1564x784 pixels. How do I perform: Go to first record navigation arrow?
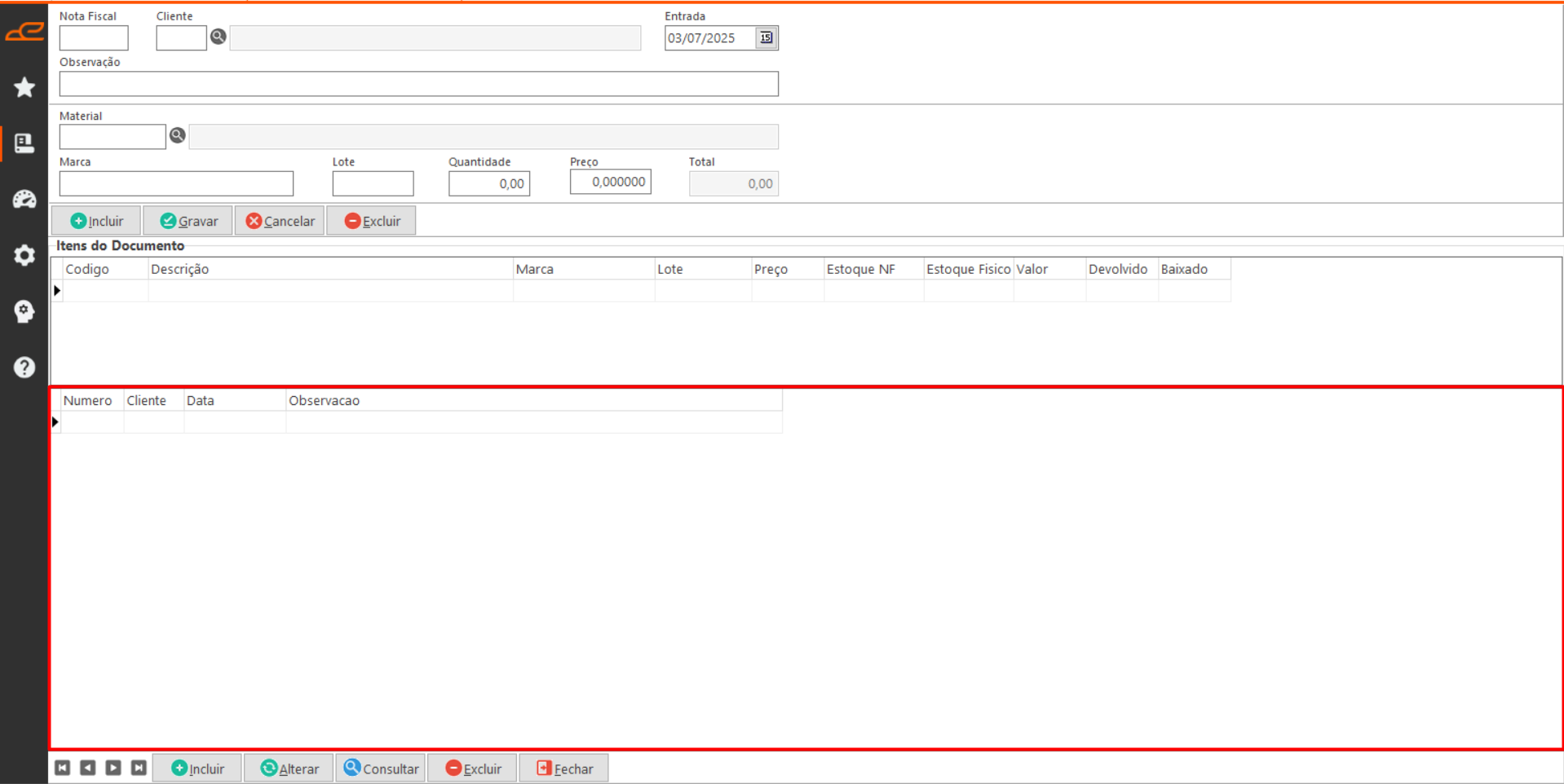click(63, 768)
